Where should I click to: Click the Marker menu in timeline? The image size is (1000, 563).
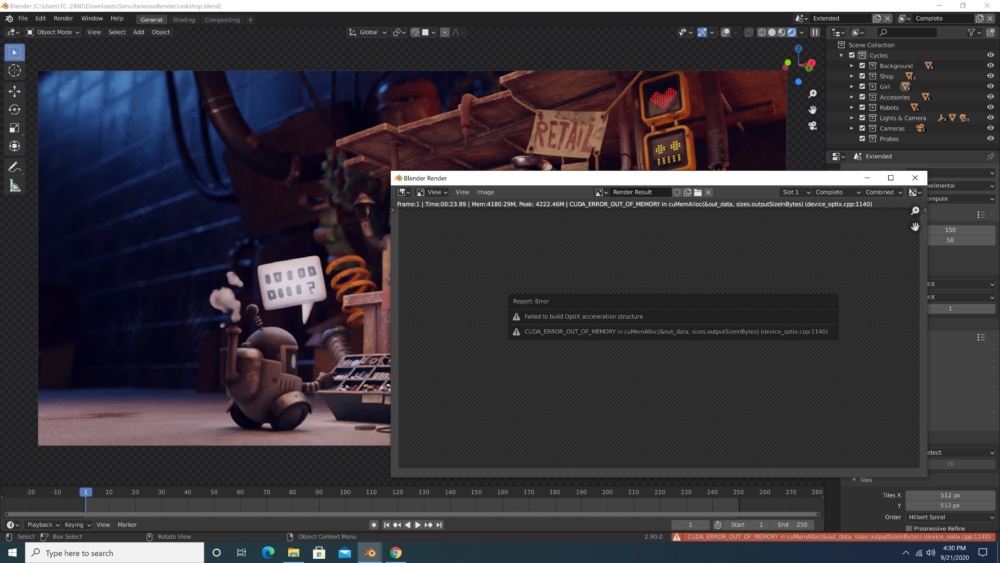point(127,525)
